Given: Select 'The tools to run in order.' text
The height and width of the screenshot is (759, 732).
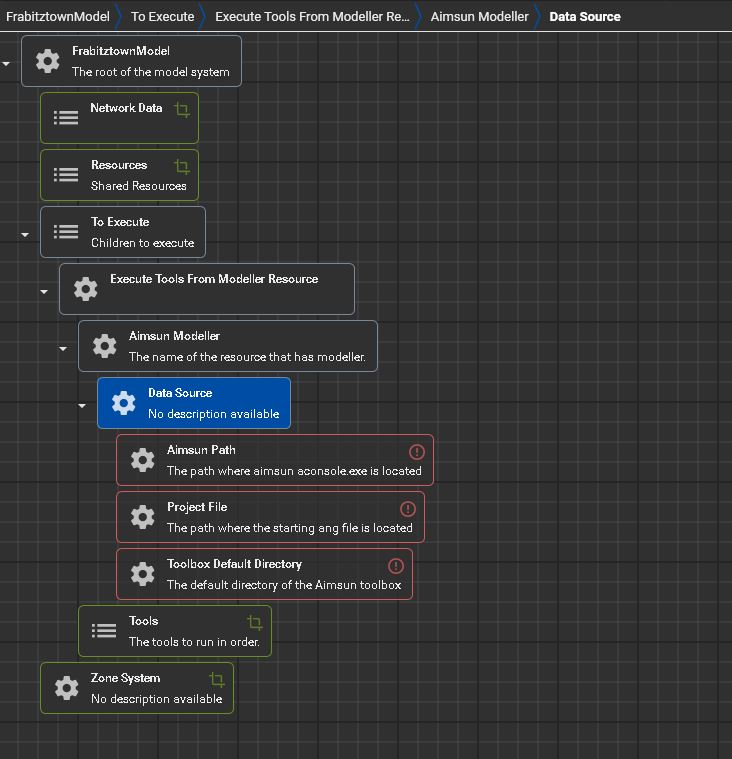Looking at the screenshot, I should pyautogui.click(x=194, y=642).
